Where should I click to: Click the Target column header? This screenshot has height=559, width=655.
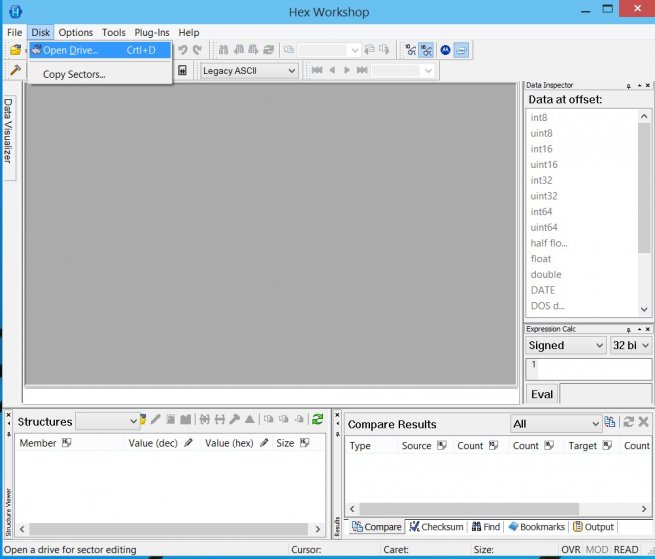pos(591,446)
